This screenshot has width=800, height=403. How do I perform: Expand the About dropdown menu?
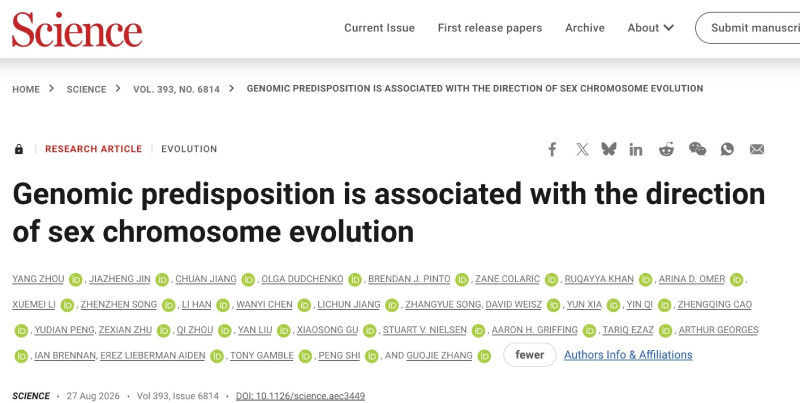[651, 28]
